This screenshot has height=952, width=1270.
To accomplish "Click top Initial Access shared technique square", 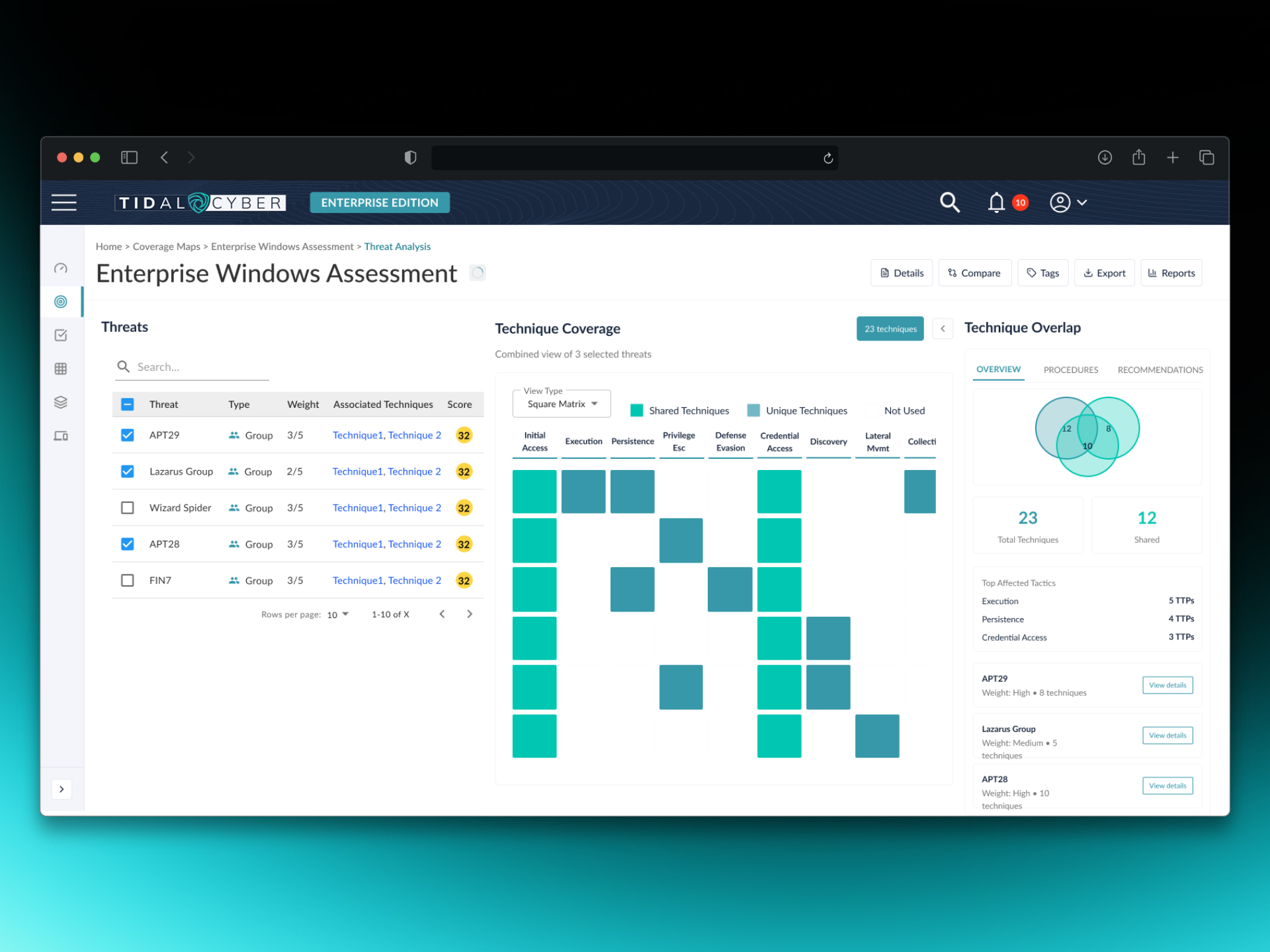I will tap(534, 492).
